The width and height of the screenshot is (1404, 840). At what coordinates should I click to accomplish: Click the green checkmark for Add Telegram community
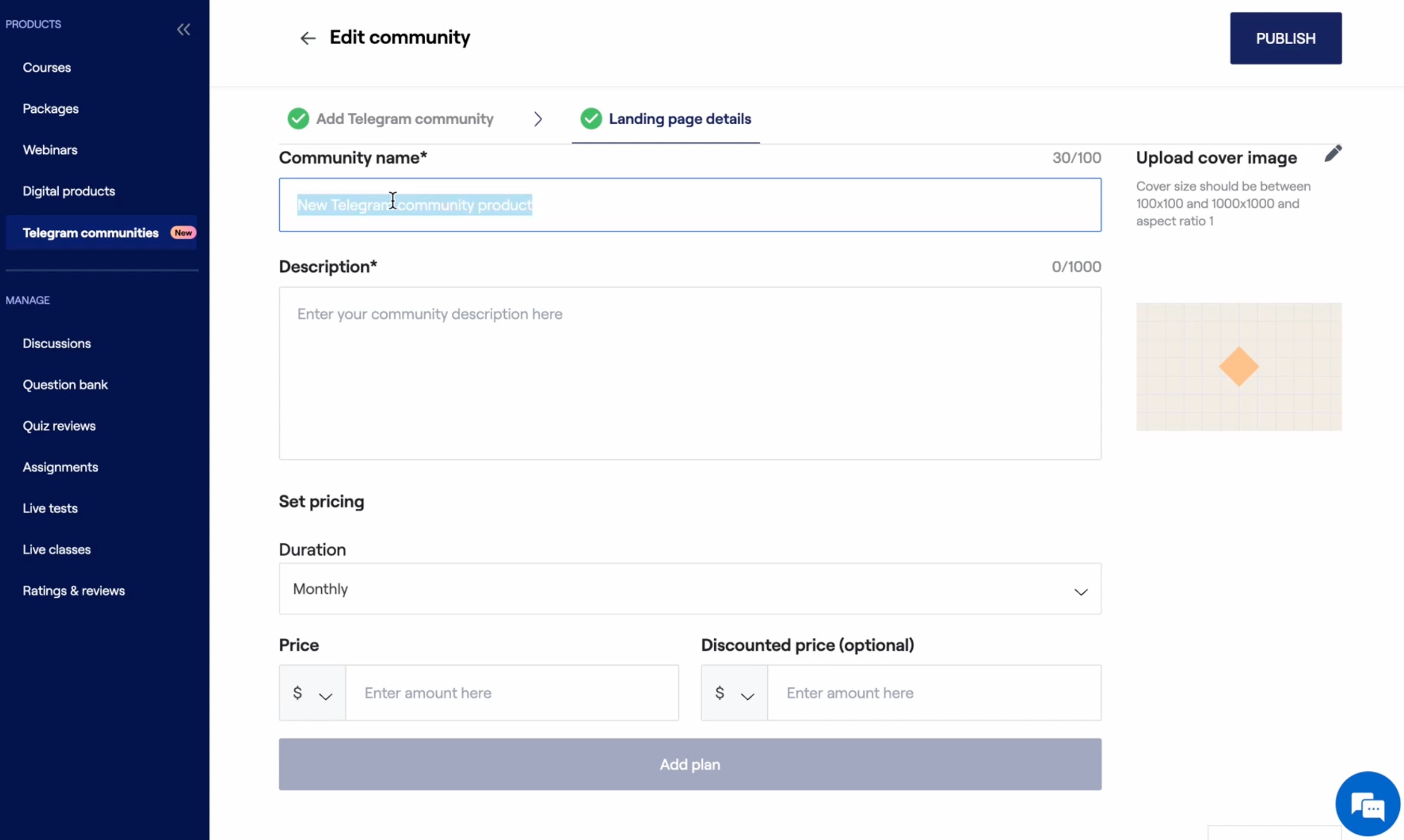tap(298, 119)
